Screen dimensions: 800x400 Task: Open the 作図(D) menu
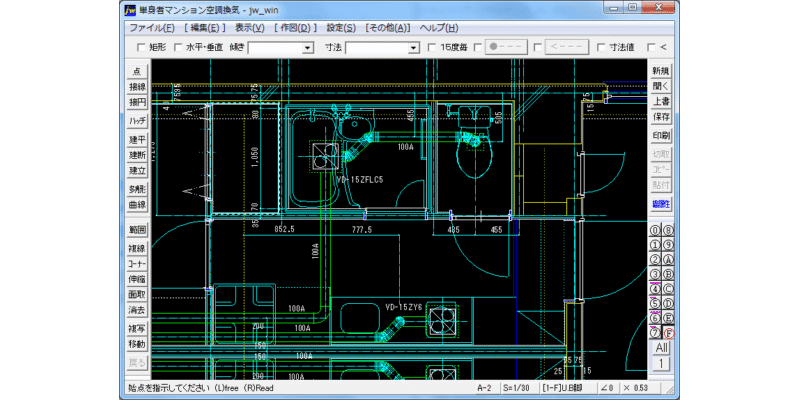click(295, 28)
